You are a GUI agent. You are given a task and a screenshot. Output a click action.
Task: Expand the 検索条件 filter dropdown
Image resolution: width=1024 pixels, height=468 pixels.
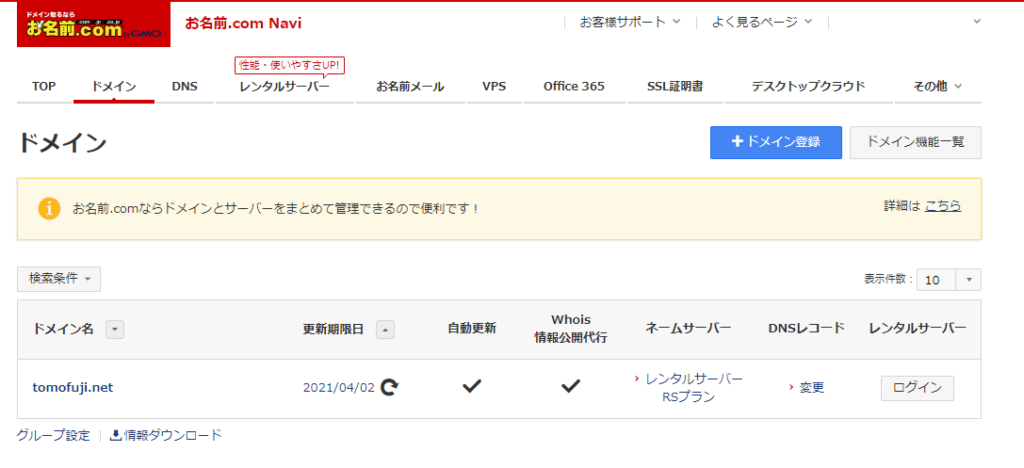[59, 279]
